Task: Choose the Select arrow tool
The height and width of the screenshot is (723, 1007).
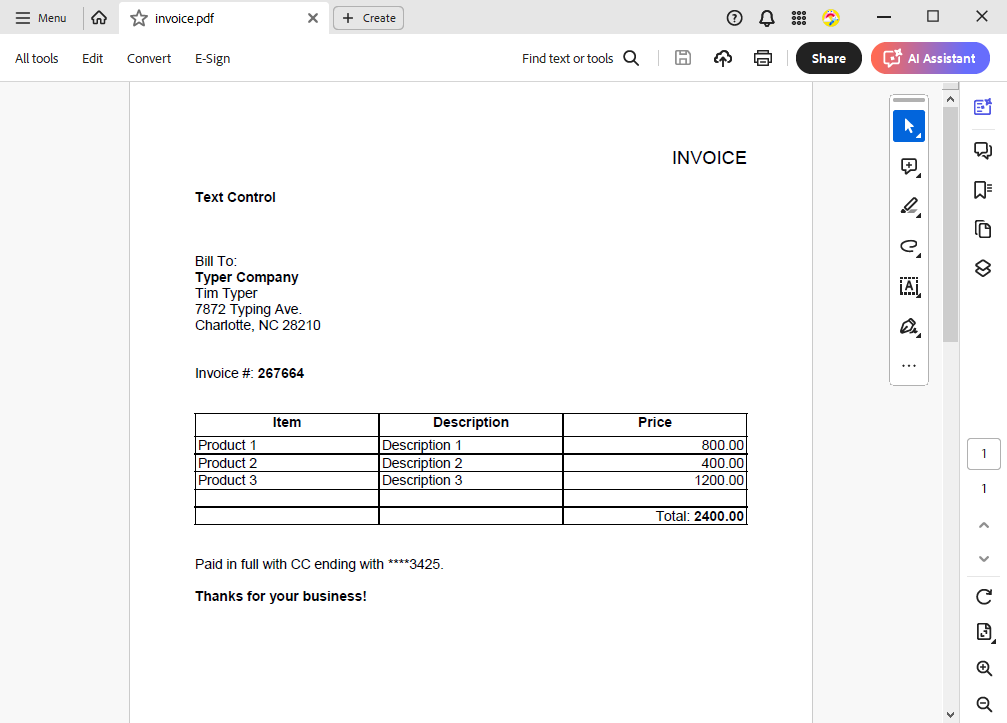Action: coord(909,126)
